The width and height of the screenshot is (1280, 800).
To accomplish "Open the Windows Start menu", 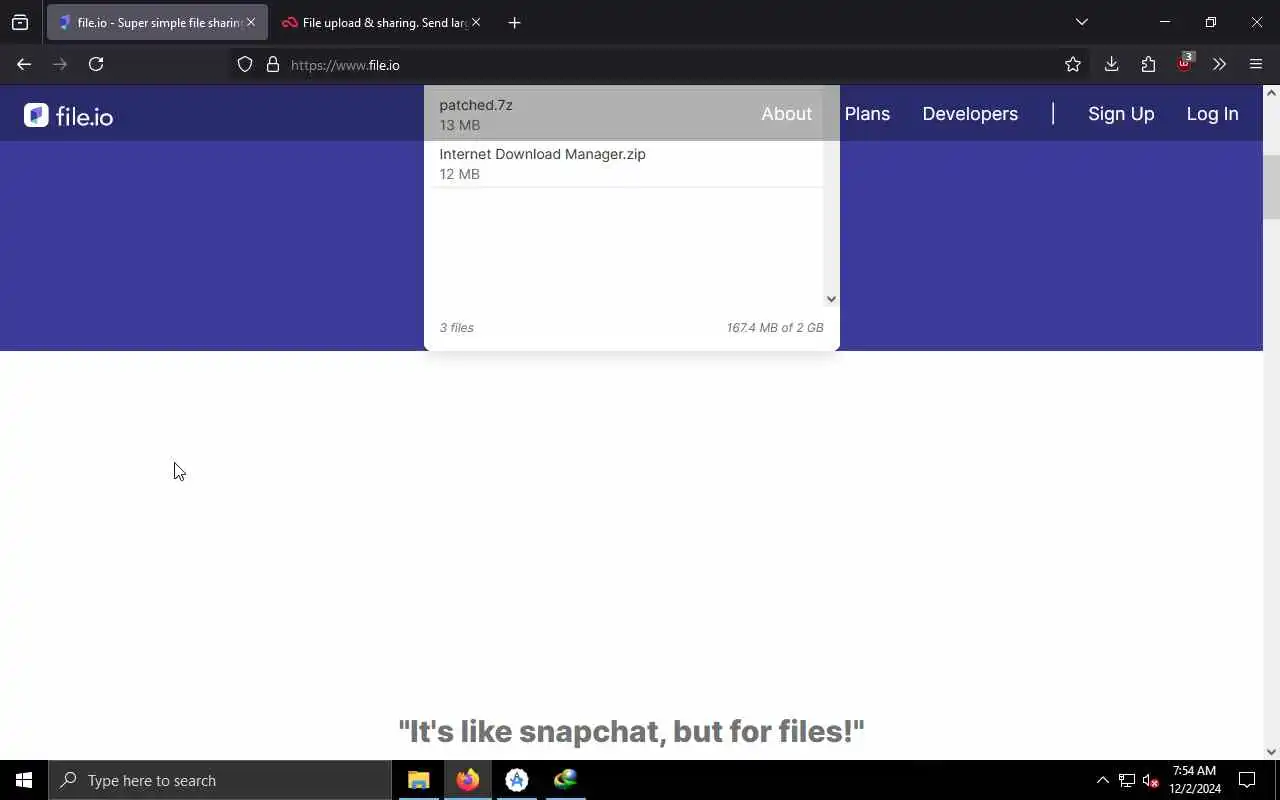I will tap(24, 780).
